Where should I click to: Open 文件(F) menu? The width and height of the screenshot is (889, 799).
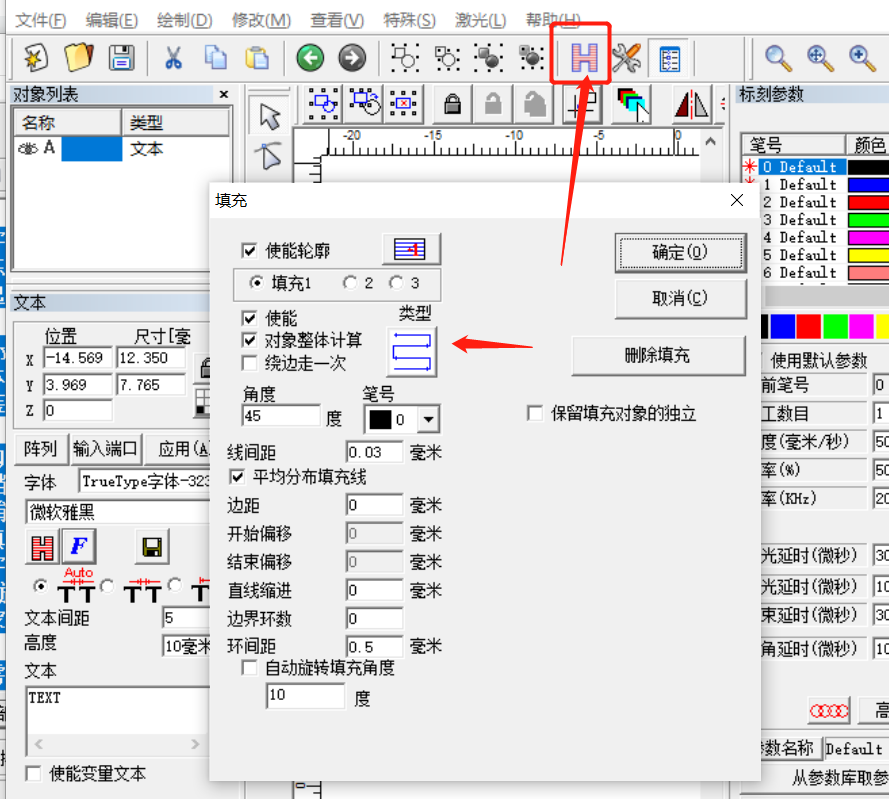[40, 20]
